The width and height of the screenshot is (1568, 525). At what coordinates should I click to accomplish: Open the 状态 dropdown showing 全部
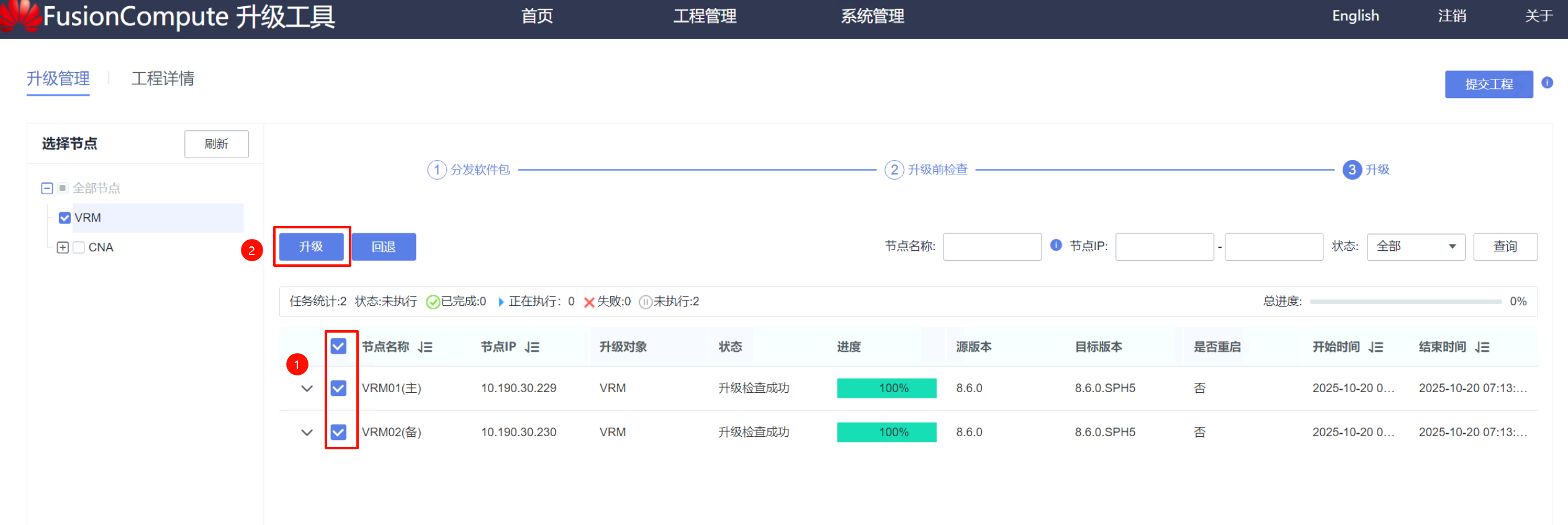[x=1415, y=246]
